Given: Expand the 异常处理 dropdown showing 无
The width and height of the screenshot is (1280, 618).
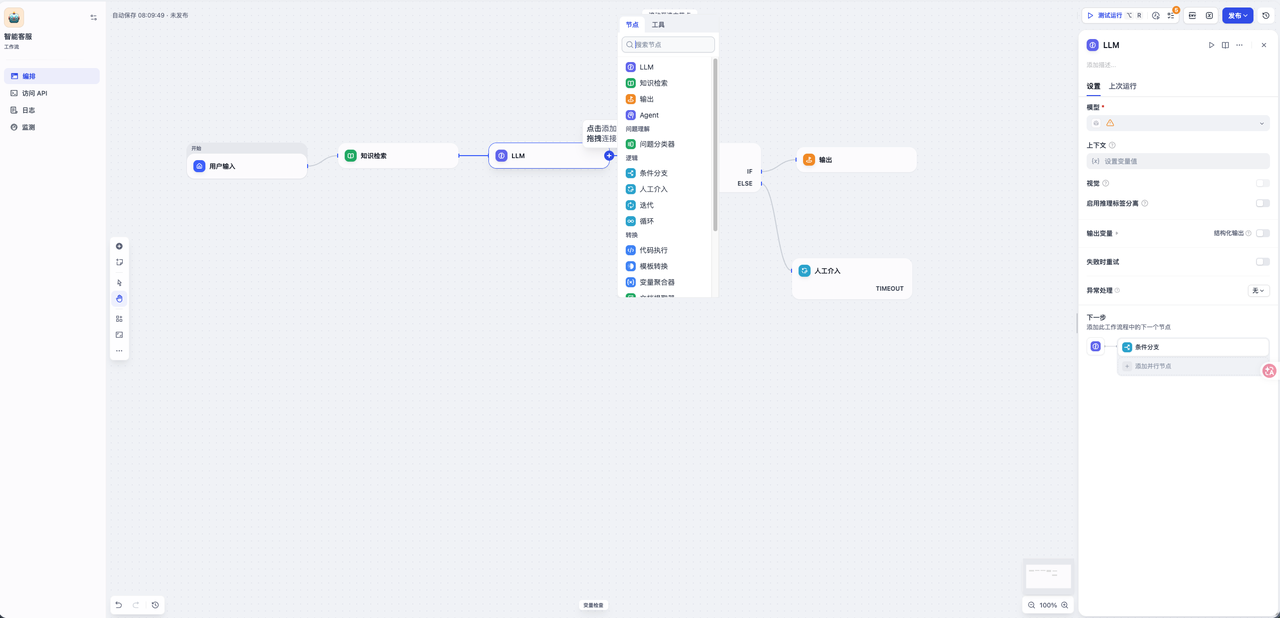Looking at the screenshot, I should click(x=1258, y=291).
